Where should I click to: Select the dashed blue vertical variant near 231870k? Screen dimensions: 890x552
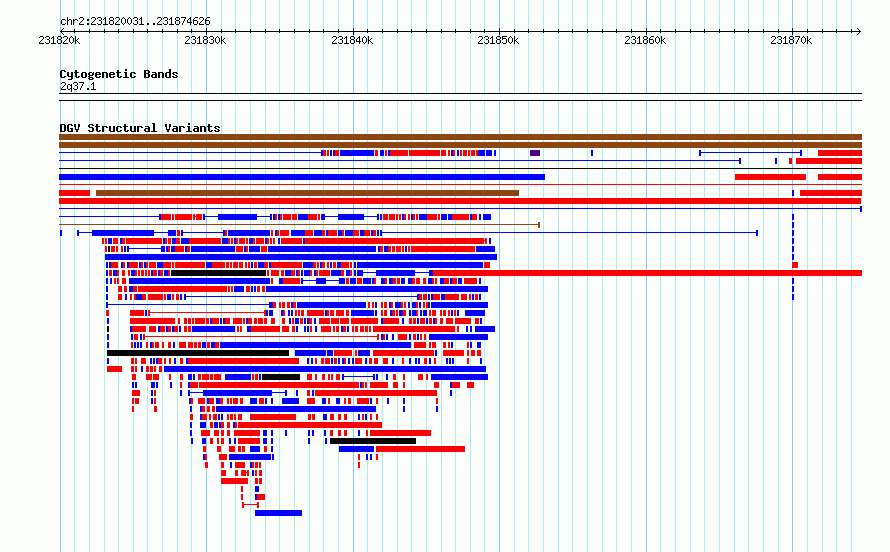[x=793, y=257]
